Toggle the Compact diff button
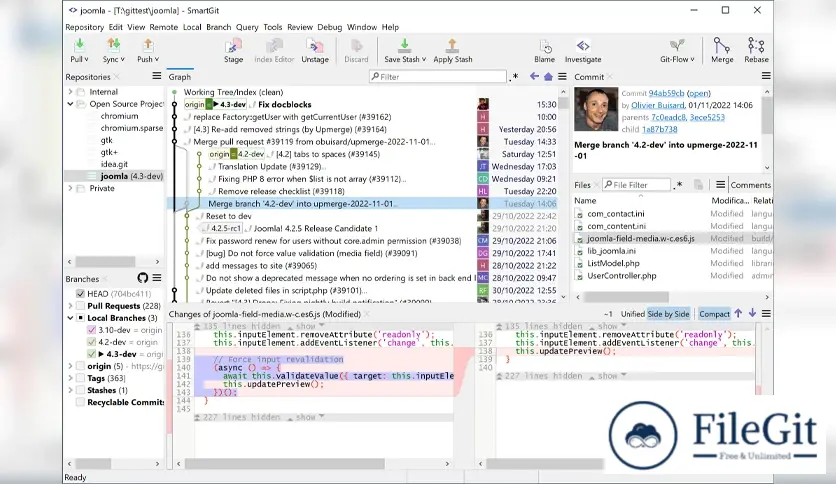836x484 pixels. tap(714, 314)
